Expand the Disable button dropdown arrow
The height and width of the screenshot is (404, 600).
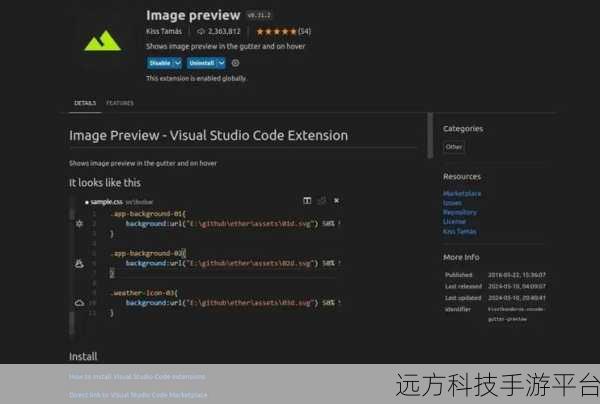[178, 63]
